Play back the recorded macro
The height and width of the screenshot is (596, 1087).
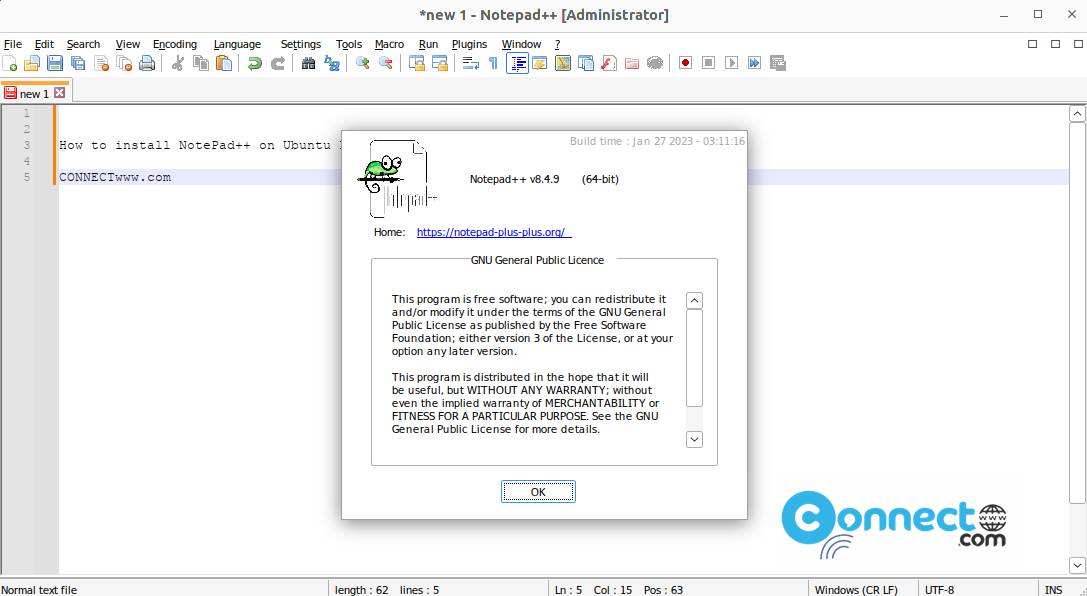click(x=731, y=64)
